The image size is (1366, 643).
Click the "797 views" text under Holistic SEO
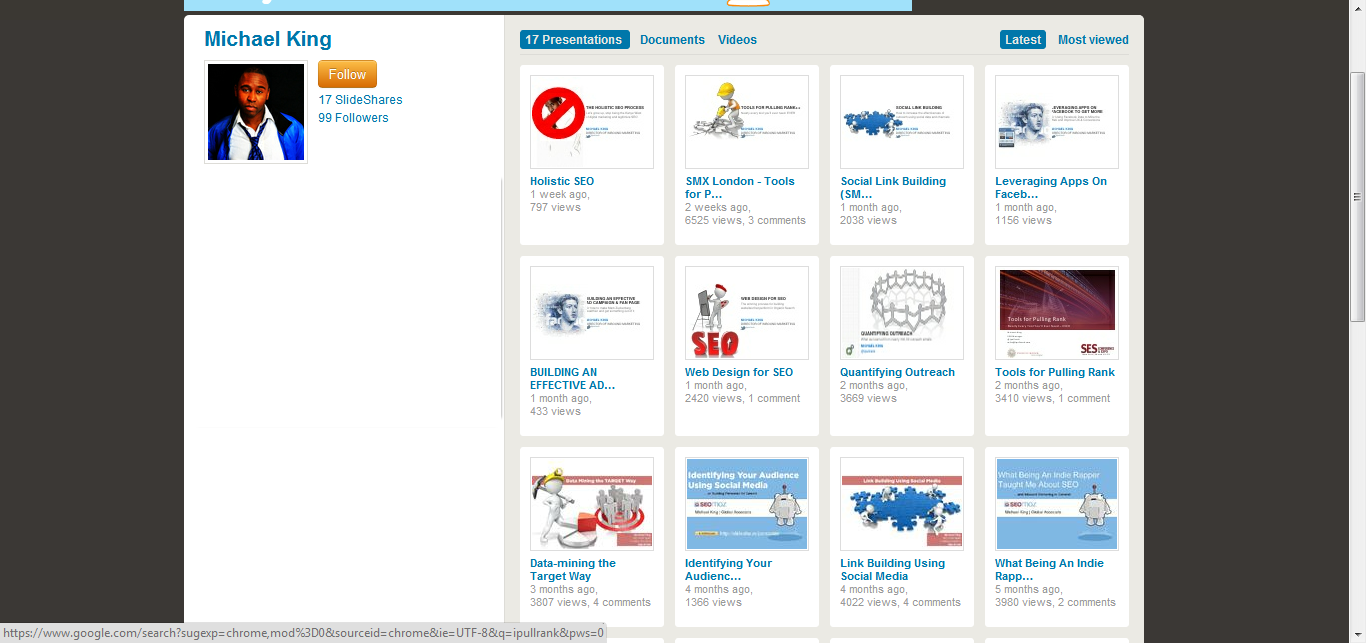click(x=555, y=208)
